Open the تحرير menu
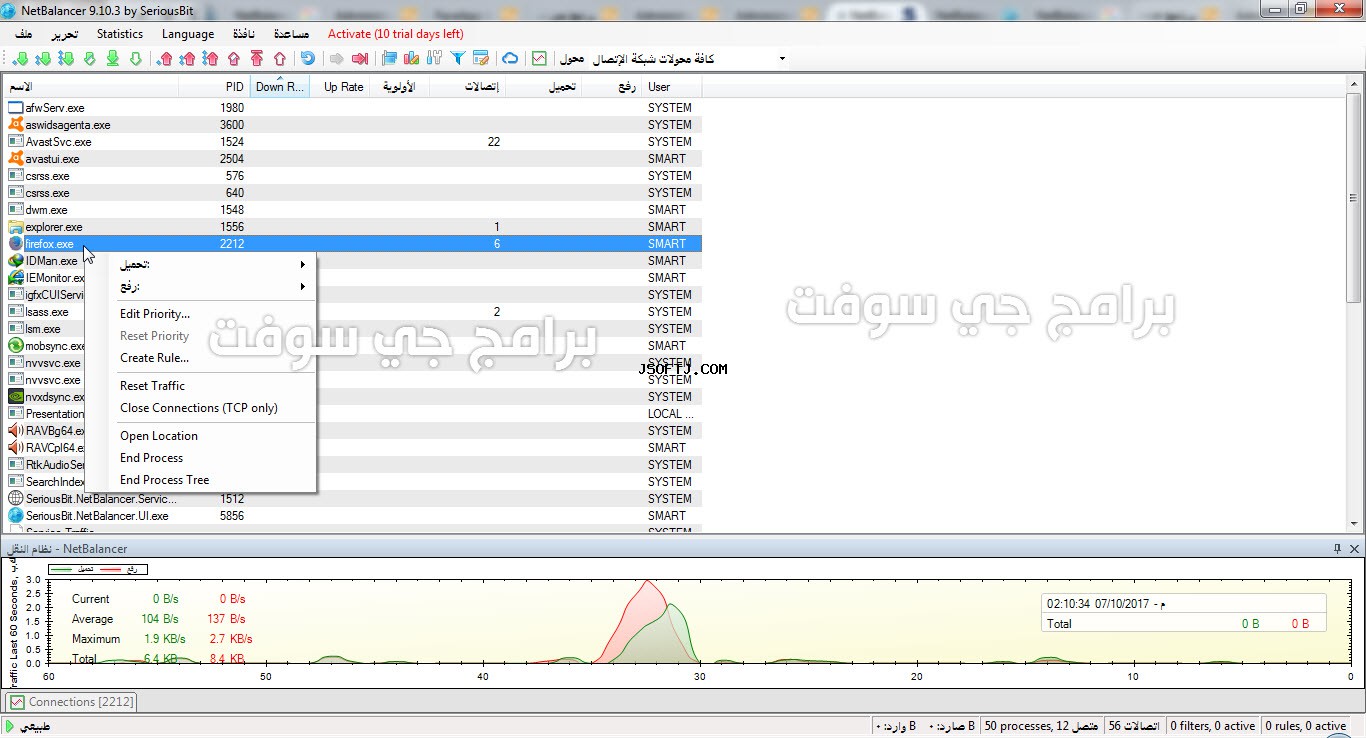The image size is (1366, 738). click(x=64, y=34)
